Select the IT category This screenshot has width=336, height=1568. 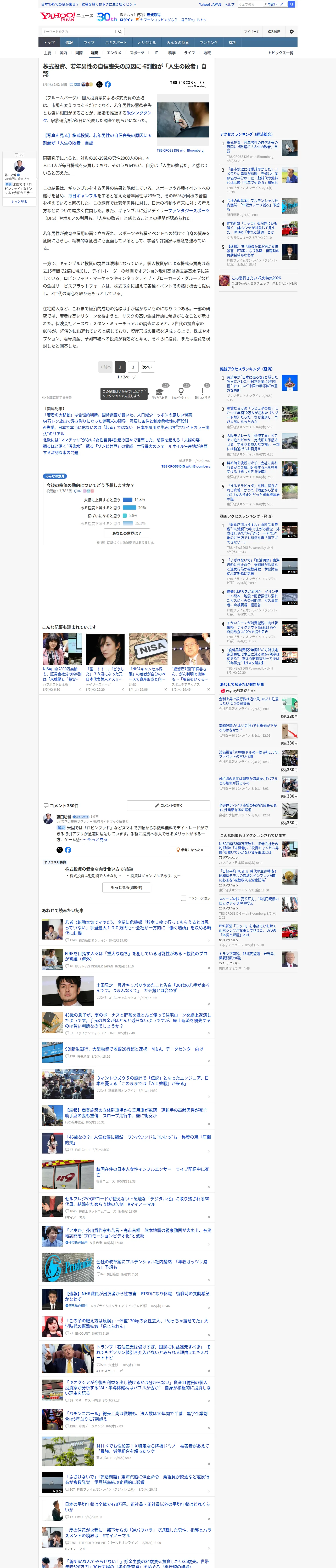click(x=156, y=53)
